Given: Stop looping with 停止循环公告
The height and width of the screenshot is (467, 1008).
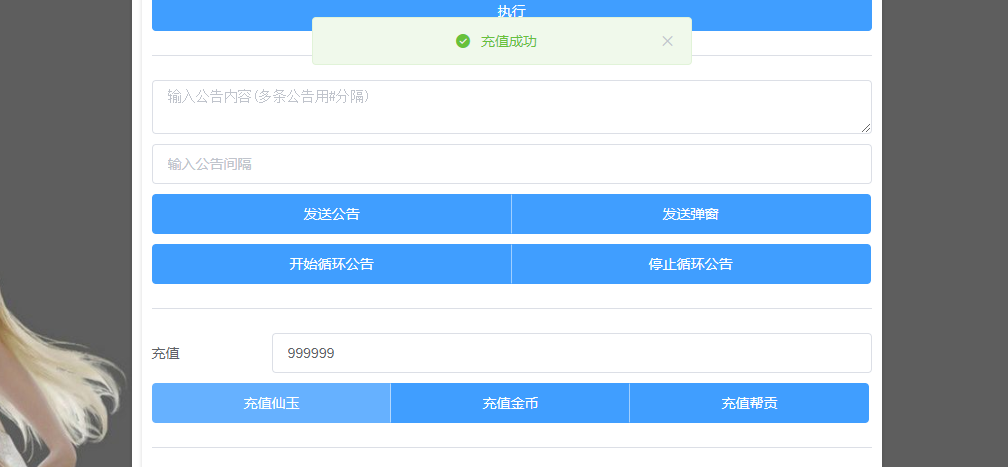Looking at the screenshot, I should coord(691,264).
